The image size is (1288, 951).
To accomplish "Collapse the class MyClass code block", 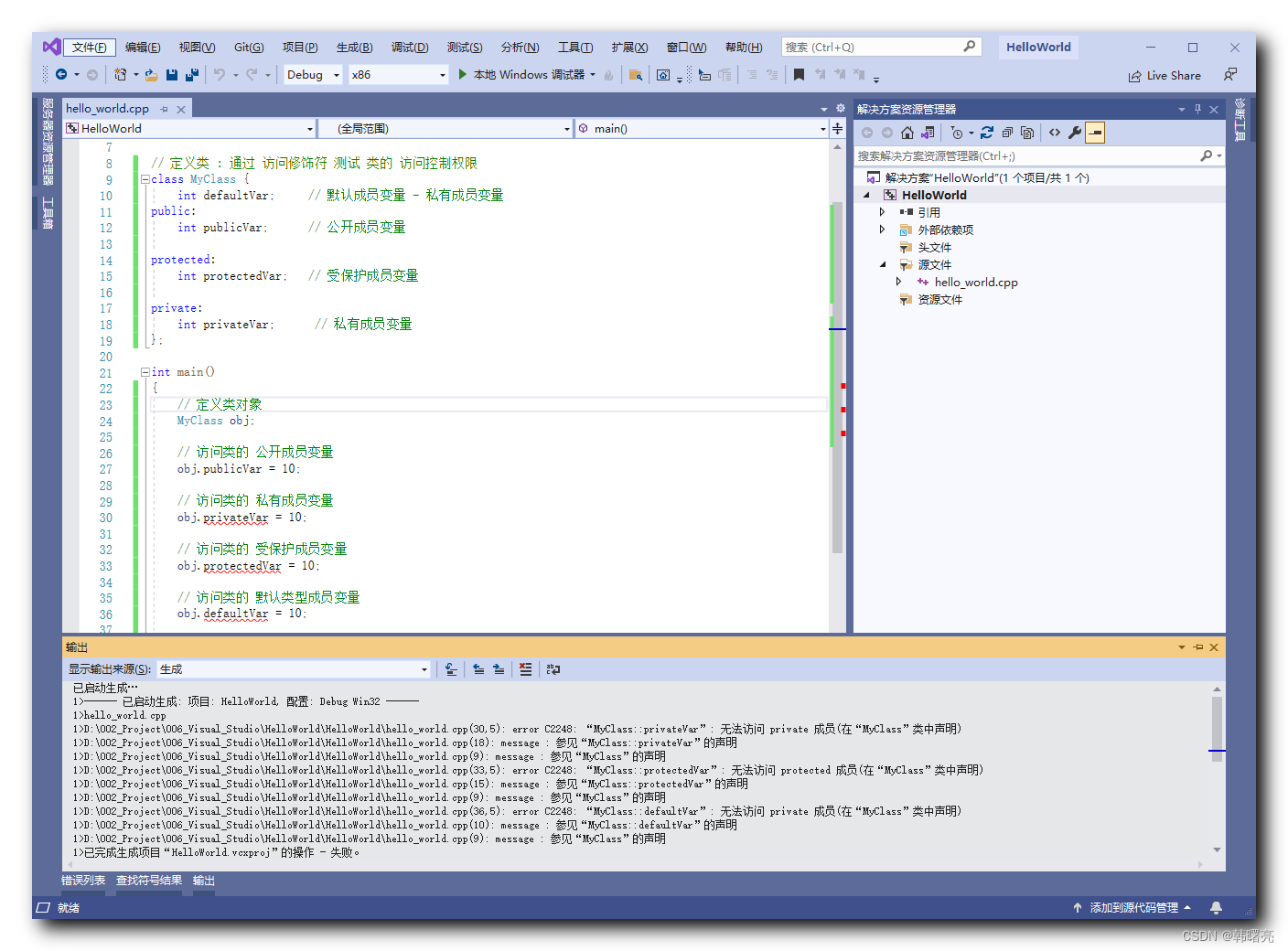I will (x=145, y=179).
